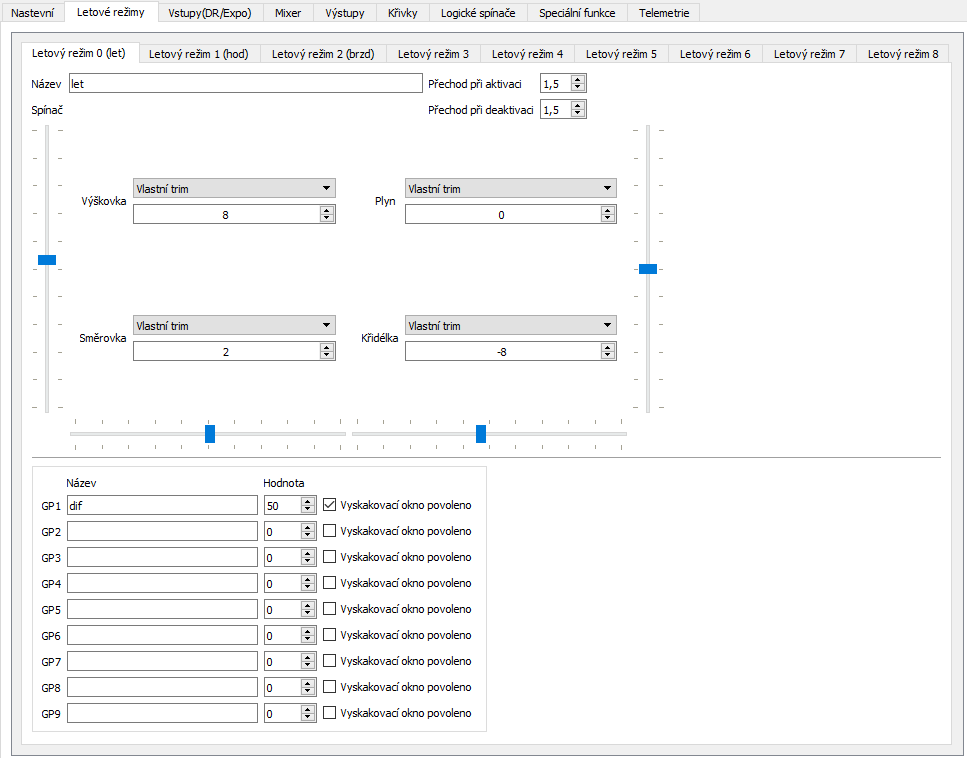The image size is (967, 758).
Task: Increase the Výškovka trim value with up arrow
Action: (327, 210)
